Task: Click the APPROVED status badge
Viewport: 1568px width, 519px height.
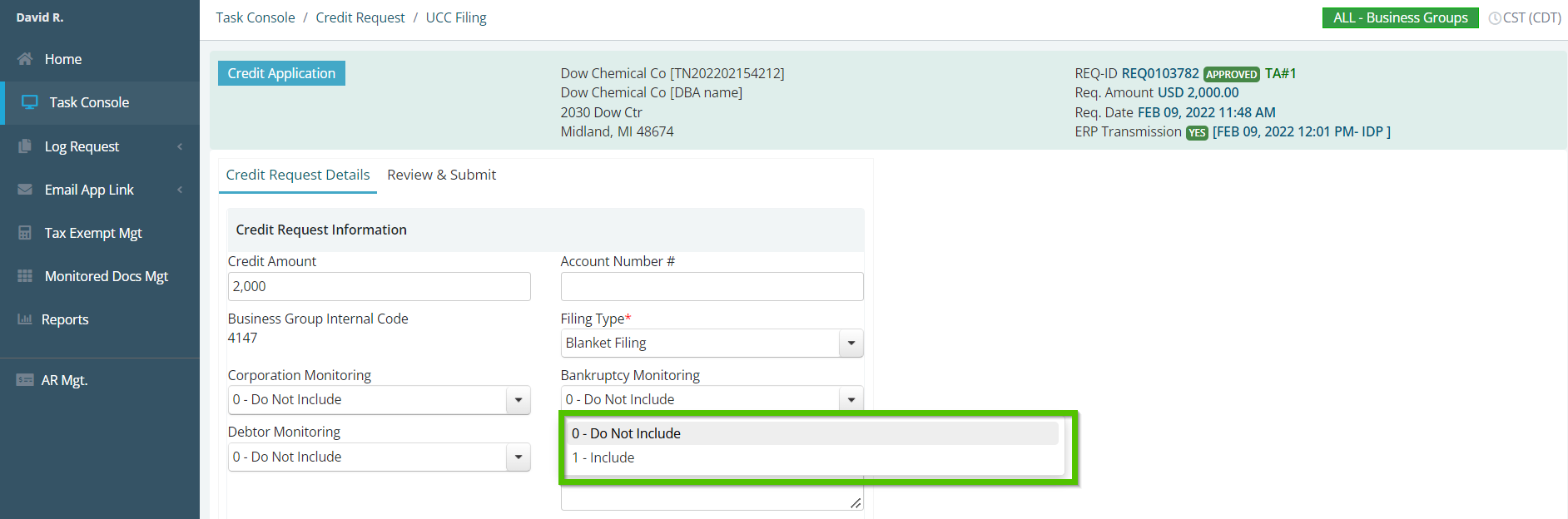Action: coord(1232,74)
